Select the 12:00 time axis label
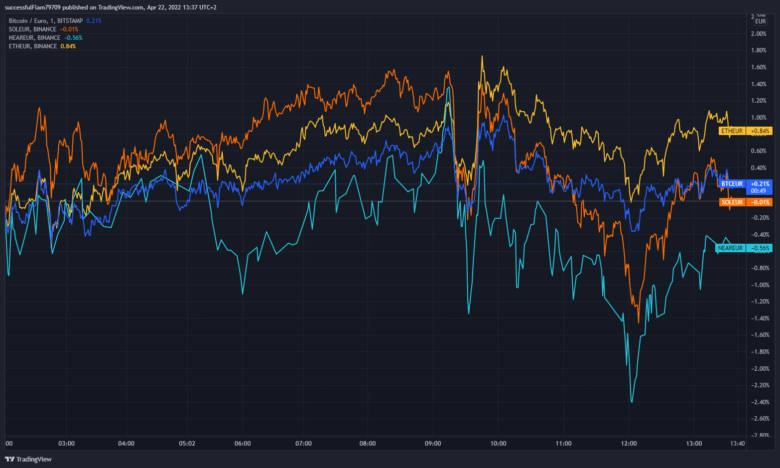This screenshot has width=780, height=468. [x=628, y=444]
